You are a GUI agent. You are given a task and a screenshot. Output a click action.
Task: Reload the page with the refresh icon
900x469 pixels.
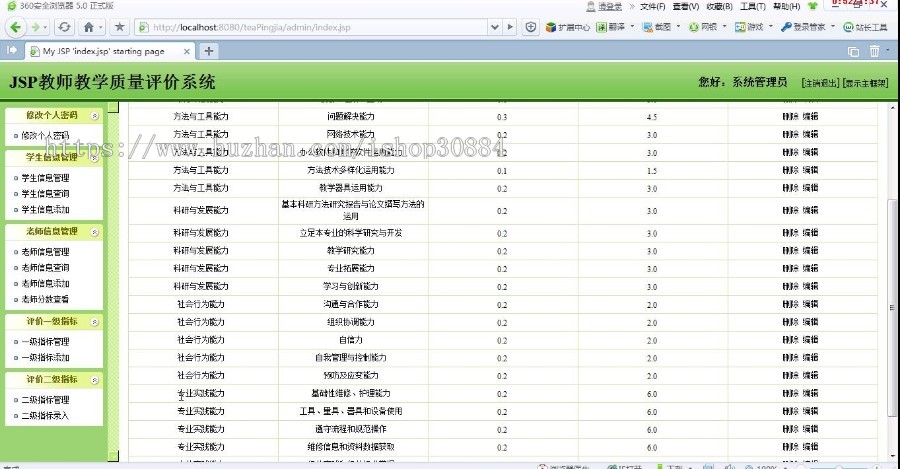[x=64, y=27]
